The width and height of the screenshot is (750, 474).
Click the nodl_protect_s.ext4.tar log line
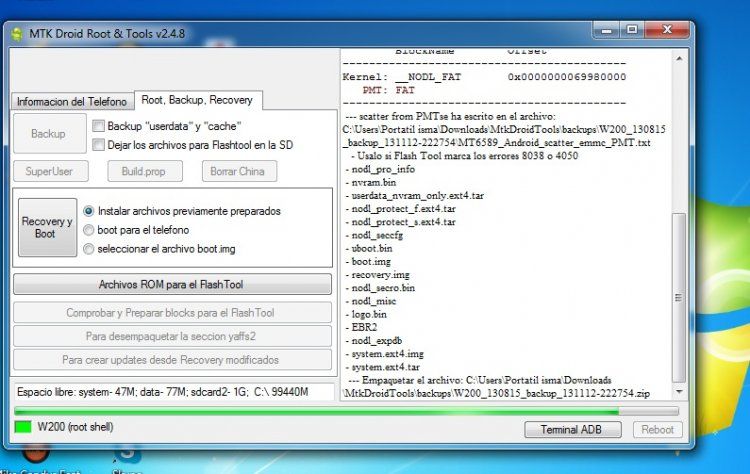(x=401, y=222)
